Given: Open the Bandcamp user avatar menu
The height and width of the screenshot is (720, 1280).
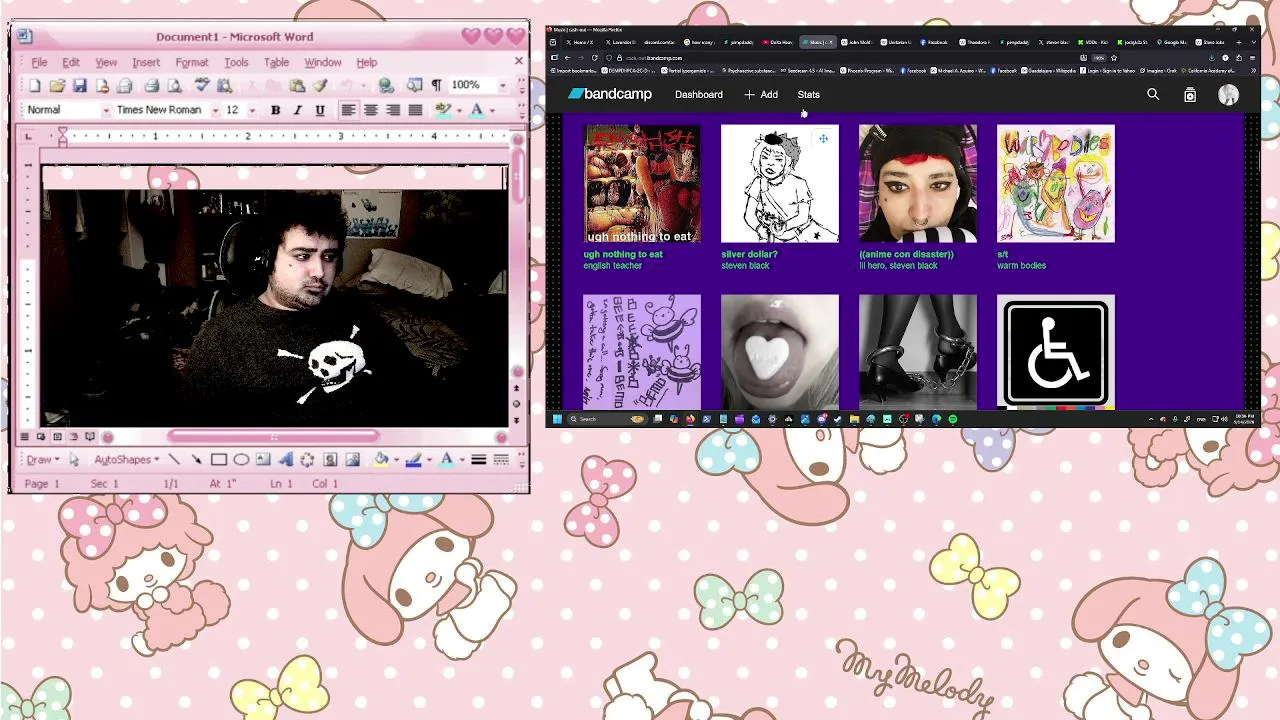Looking at the screenshot, I should point(1228,95).
